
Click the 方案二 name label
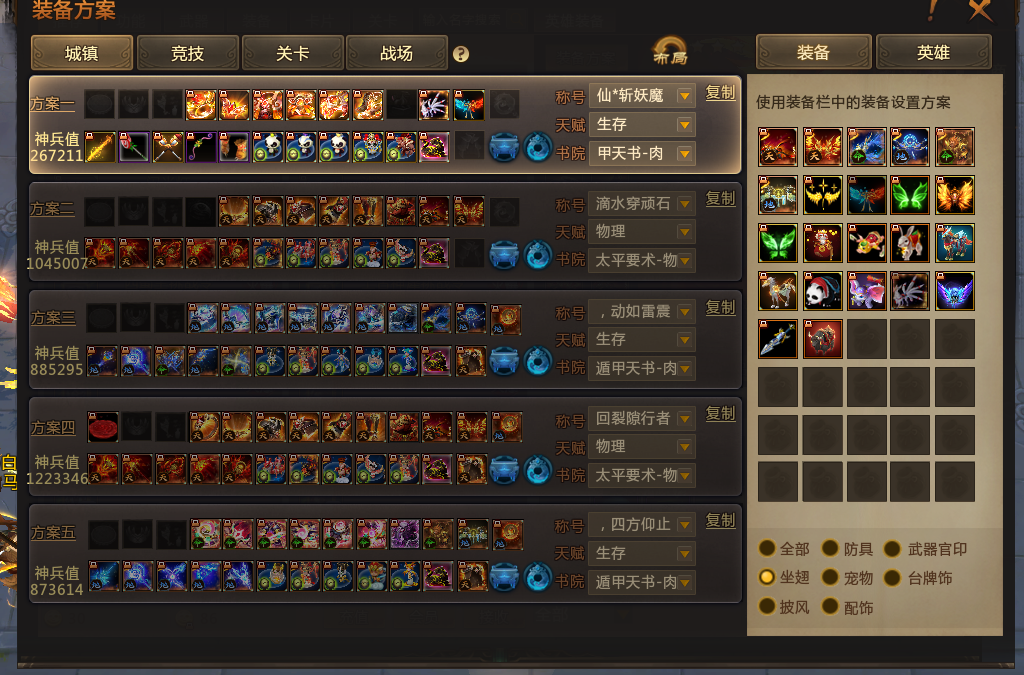tap(52, 209)
